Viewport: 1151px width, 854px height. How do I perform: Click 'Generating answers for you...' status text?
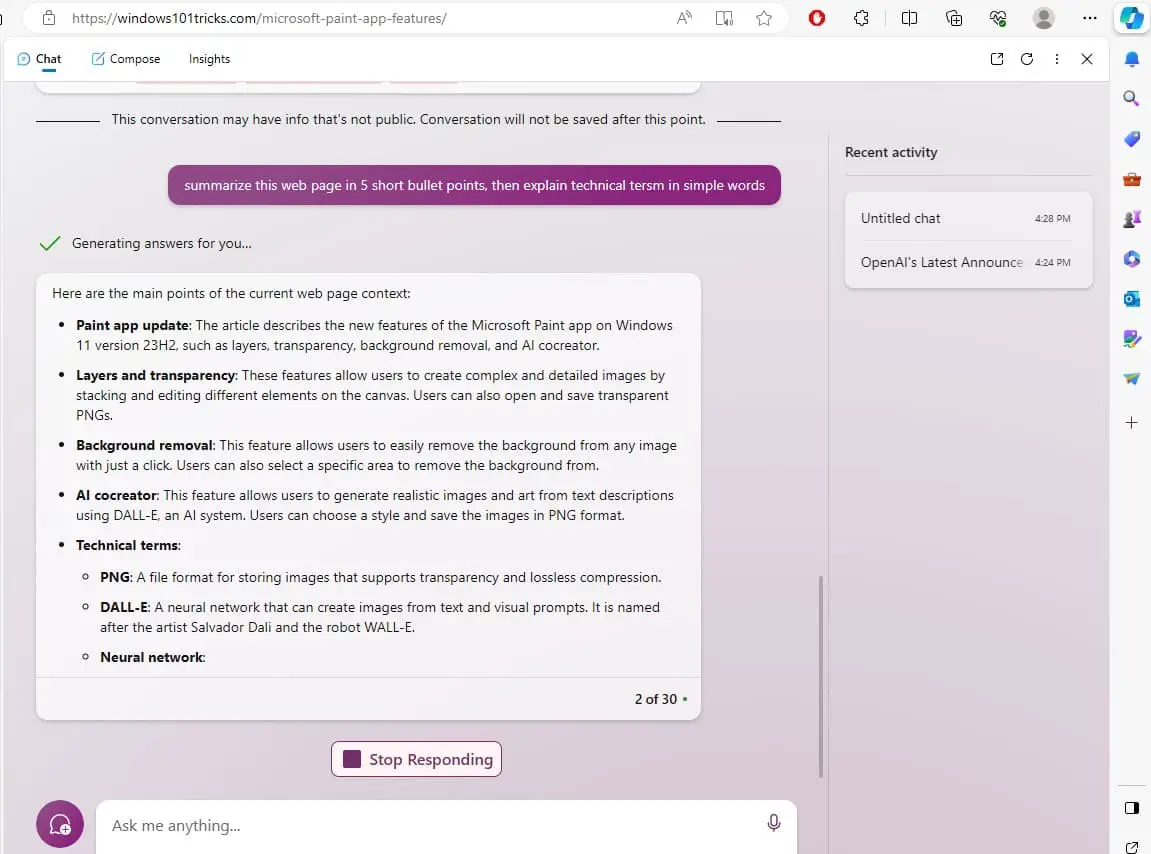click(x=161, y=243)
